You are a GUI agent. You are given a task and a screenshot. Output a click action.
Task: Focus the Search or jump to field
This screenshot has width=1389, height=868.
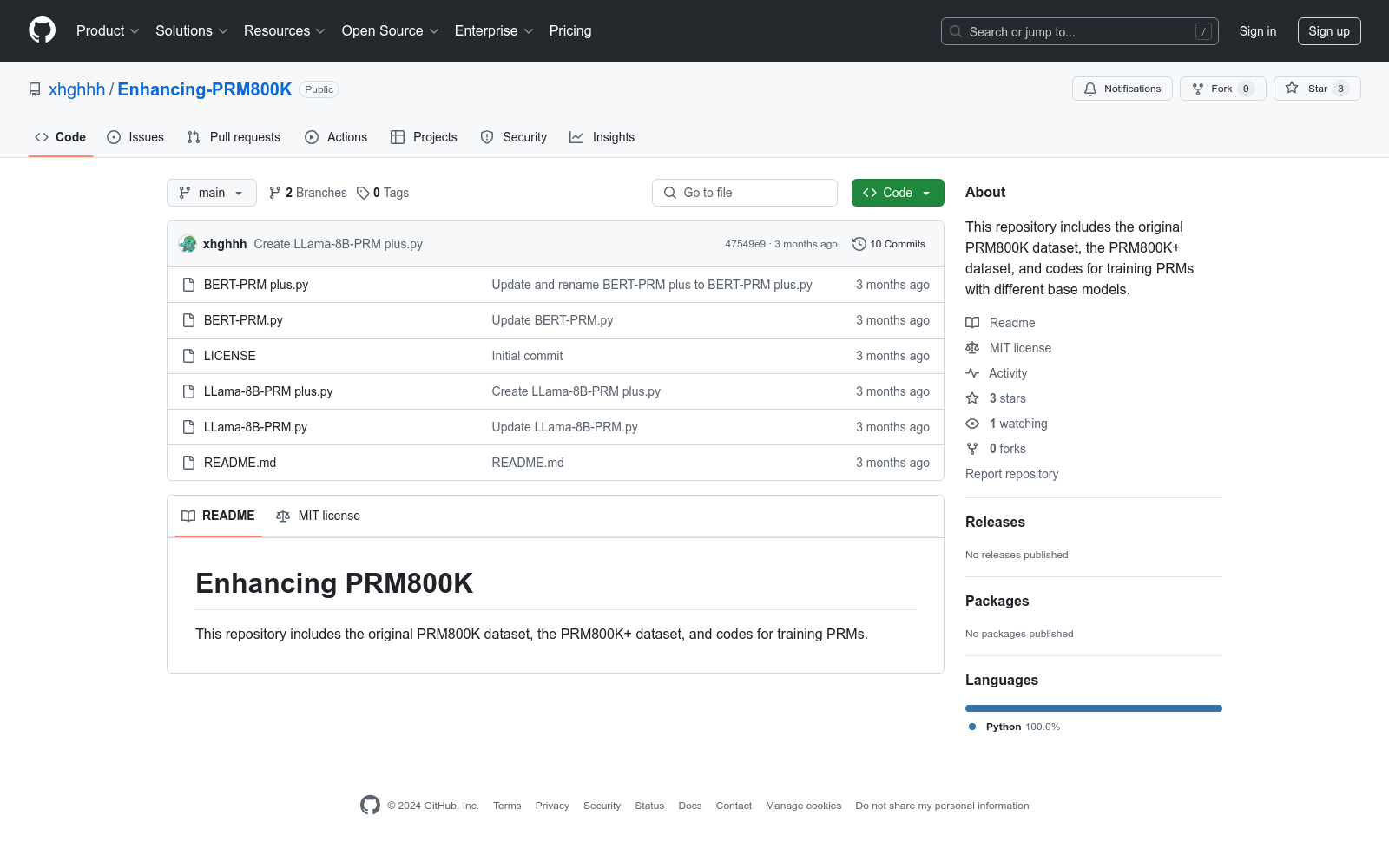(x=1080, y=31)
